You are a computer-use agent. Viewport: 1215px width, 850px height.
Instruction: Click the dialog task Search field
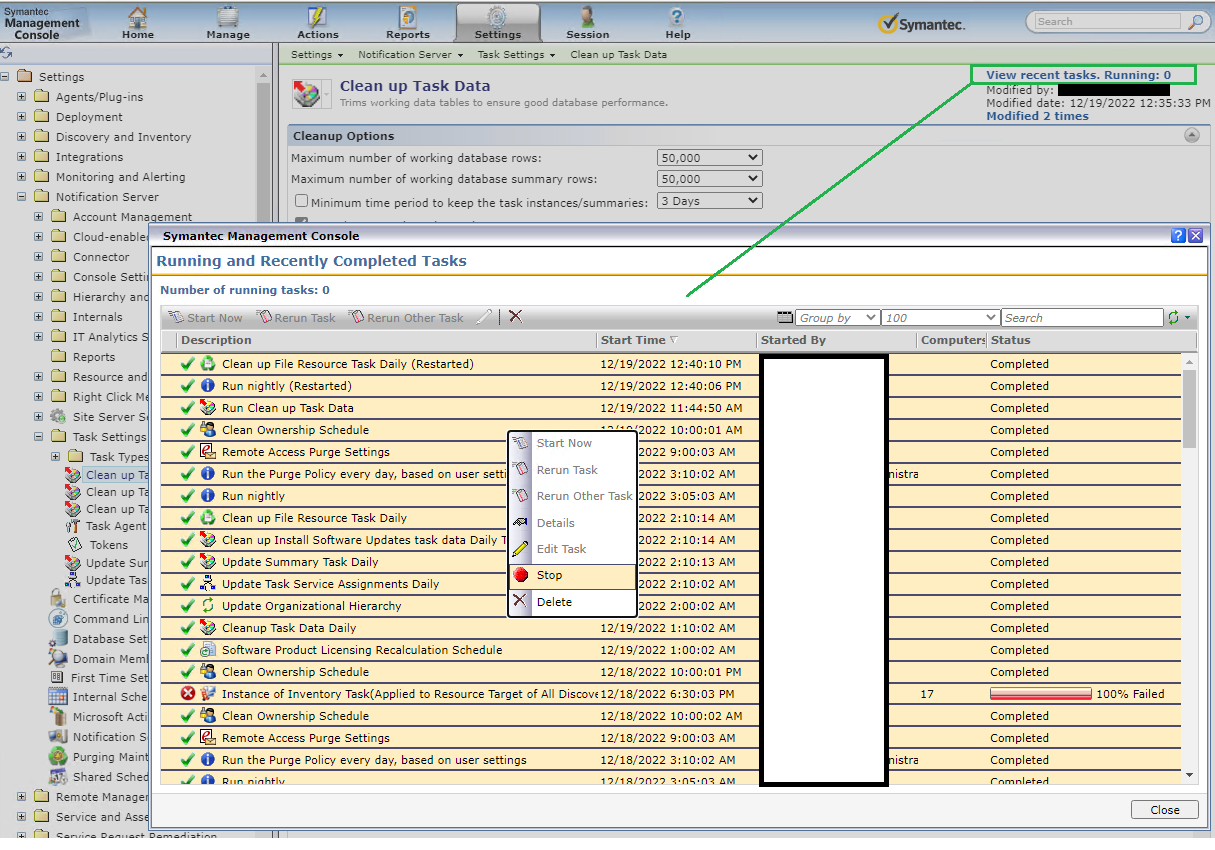coord(1081,318)
